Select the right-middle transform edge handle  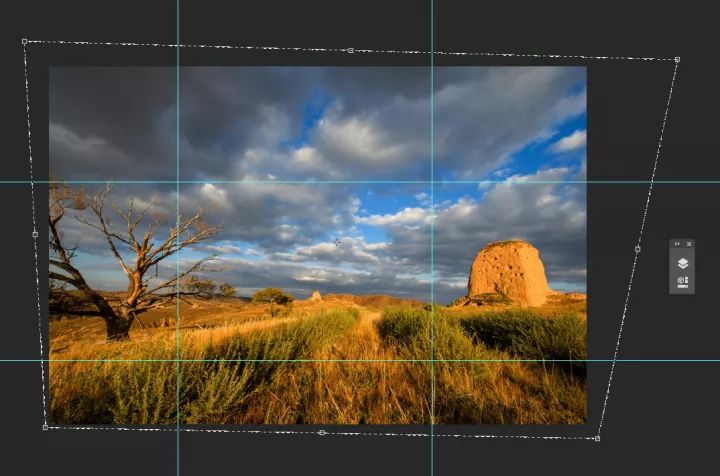pos(638,249)
